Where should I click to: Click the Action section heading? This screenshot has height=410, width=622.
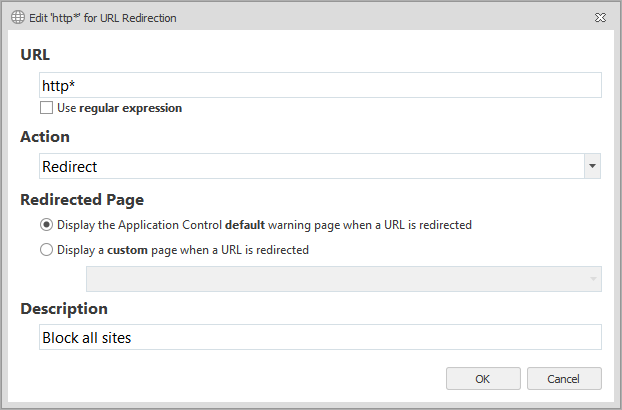click(45, 137)
